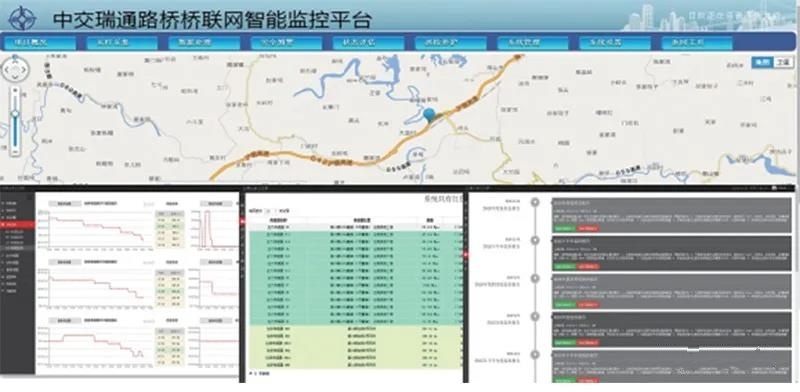This screenshot has width=800, height=392.
Task: Open the gray selector above the top-left chart
Action: 65,203
